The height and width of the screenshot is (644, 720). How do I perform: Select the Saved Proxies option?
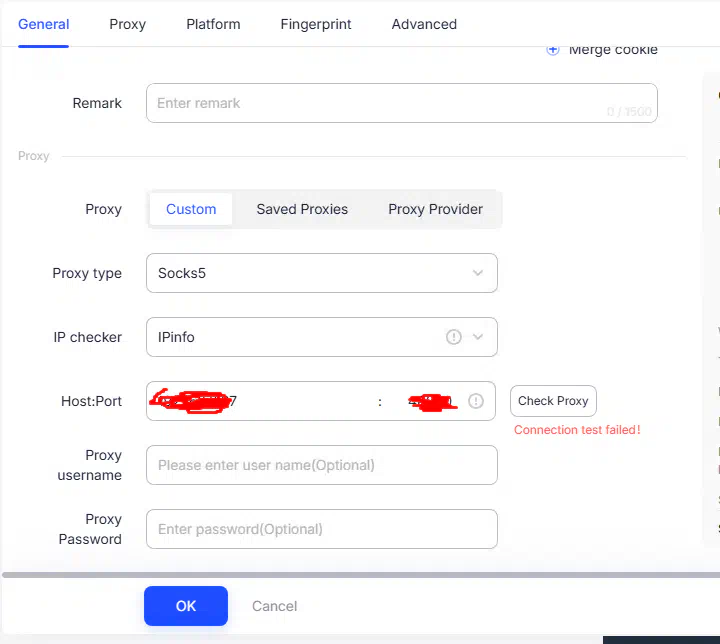(302, 209)
